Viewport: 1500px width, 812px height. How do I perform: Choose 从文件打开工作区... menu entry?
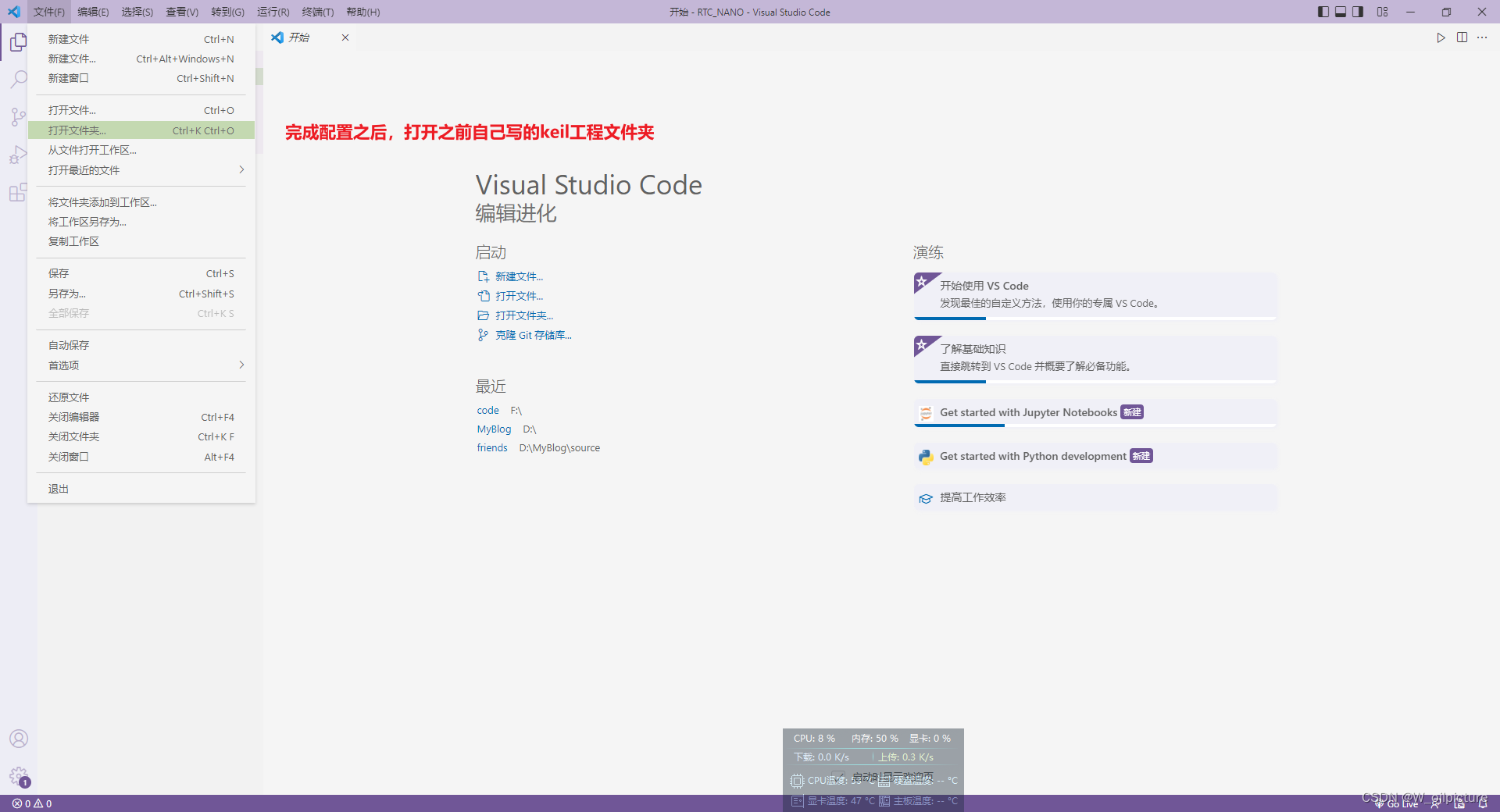point(141,150)
